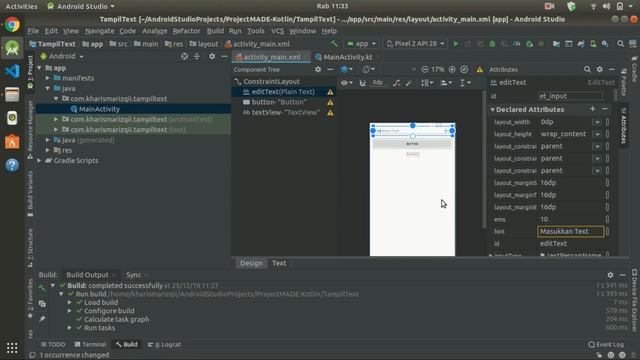Remove the declared attribute with minus icon

[605, 109]
